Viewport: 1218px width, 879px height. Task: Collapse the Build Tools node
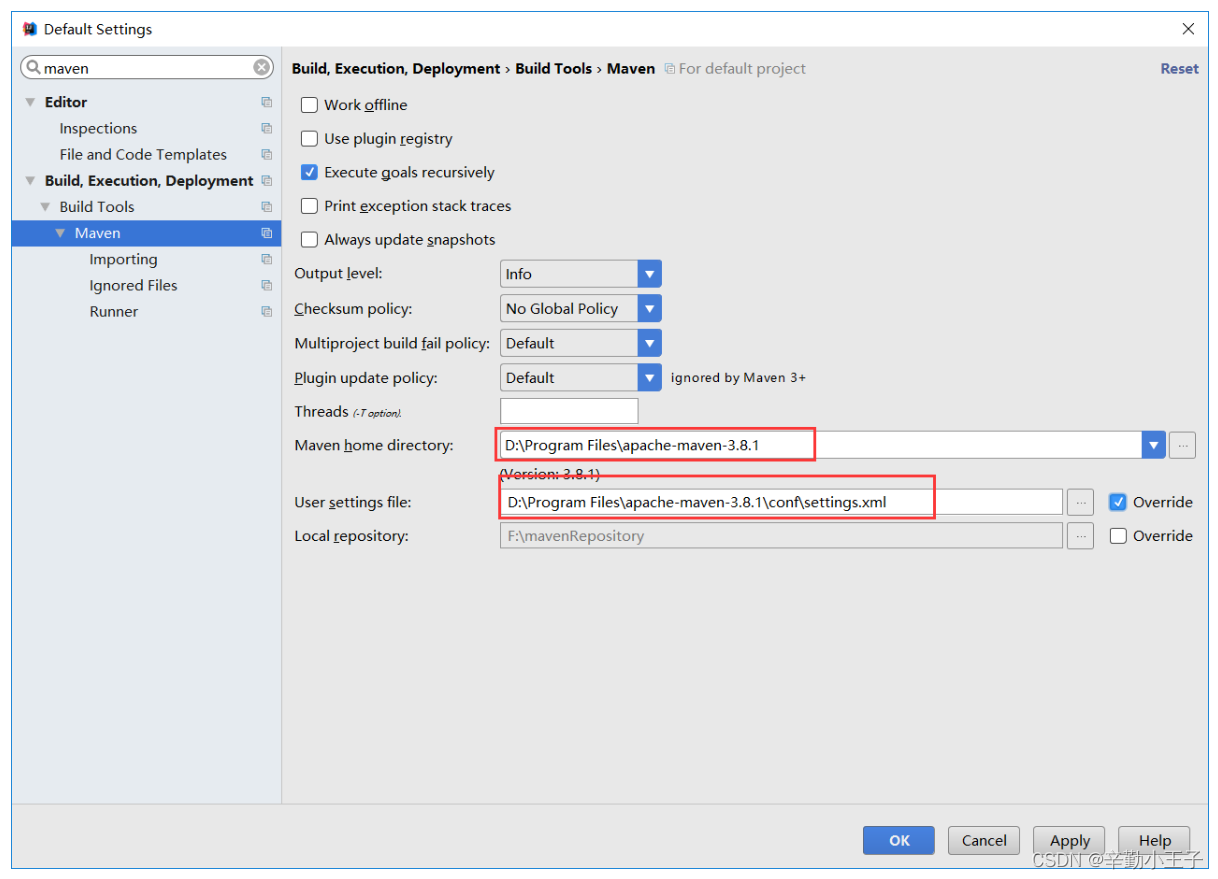[x=45, y=207]
